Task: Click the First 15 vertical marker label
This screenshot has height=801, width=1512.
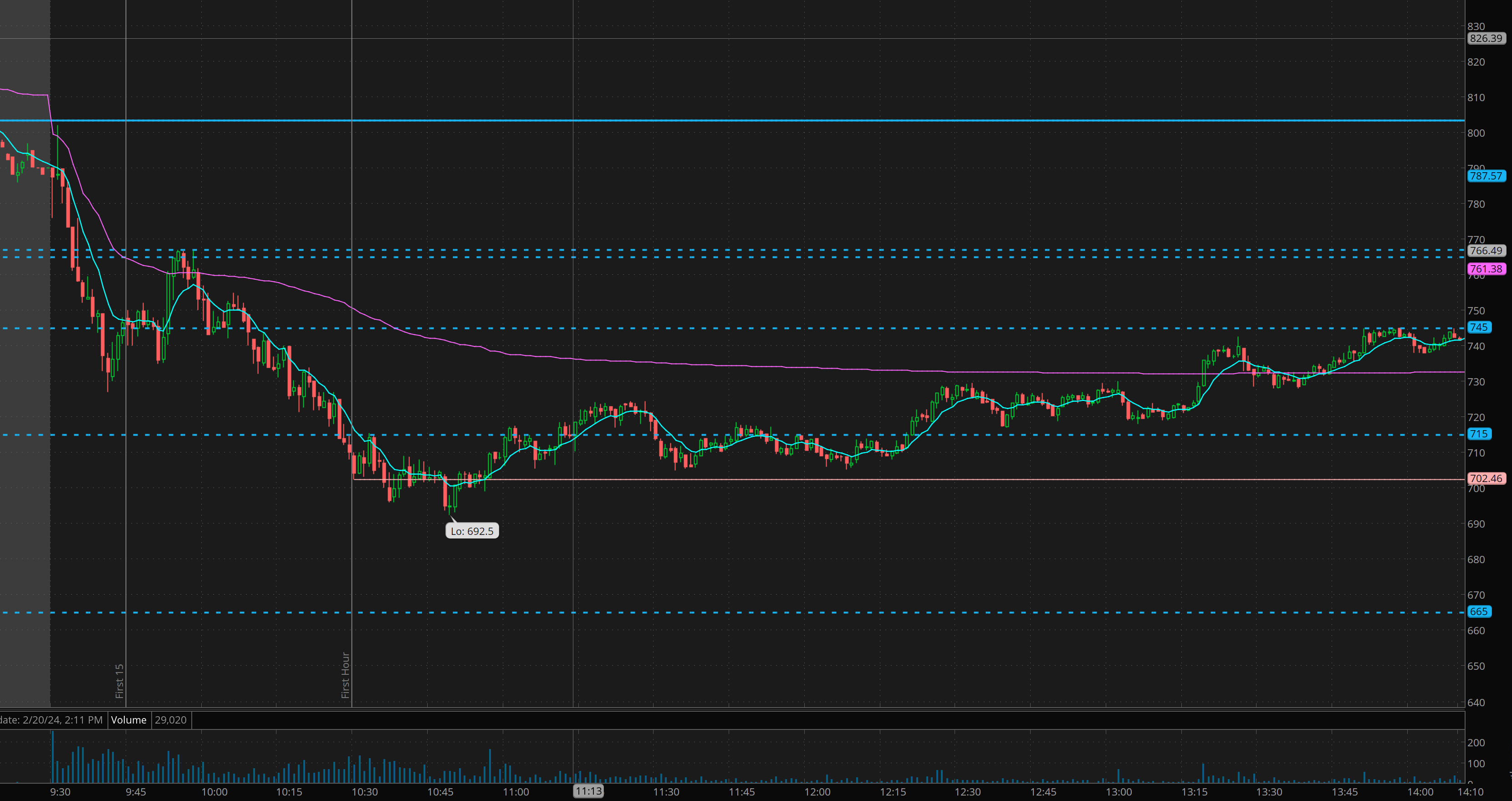Action: pos(120,681)
